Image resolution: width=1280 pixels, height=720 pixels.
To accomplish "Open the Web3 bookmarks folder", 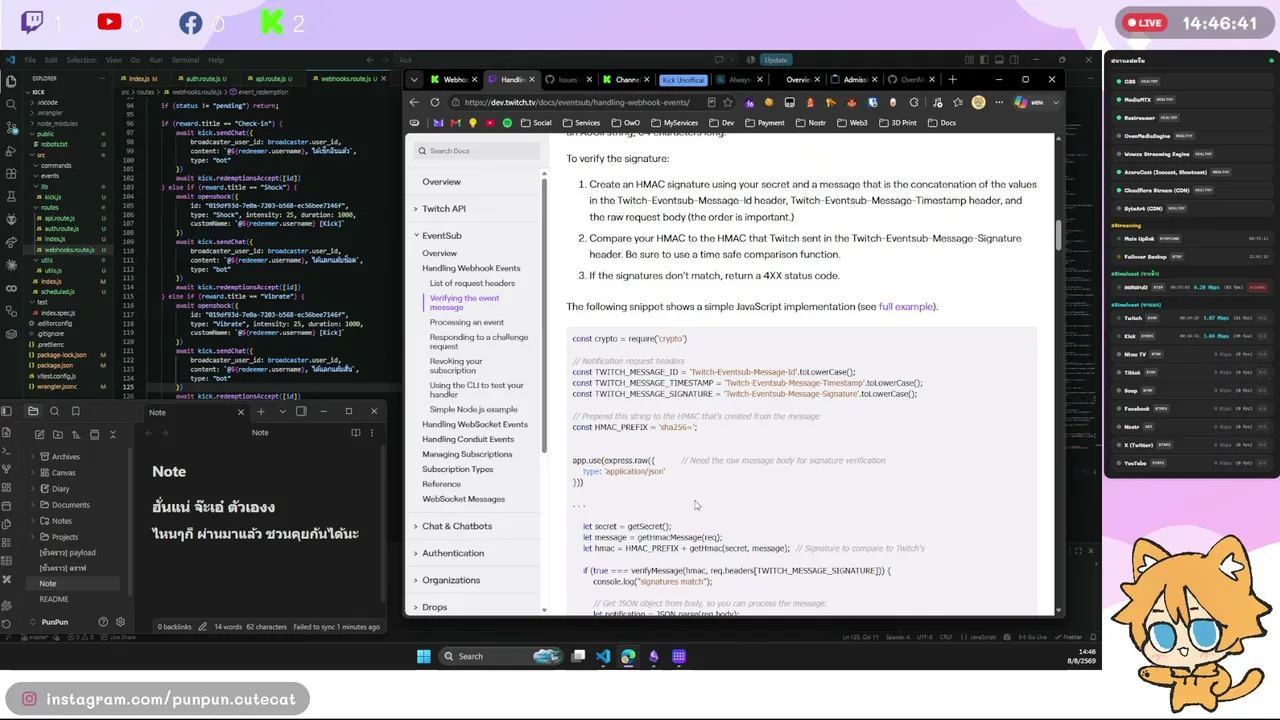I will point(852,123).
